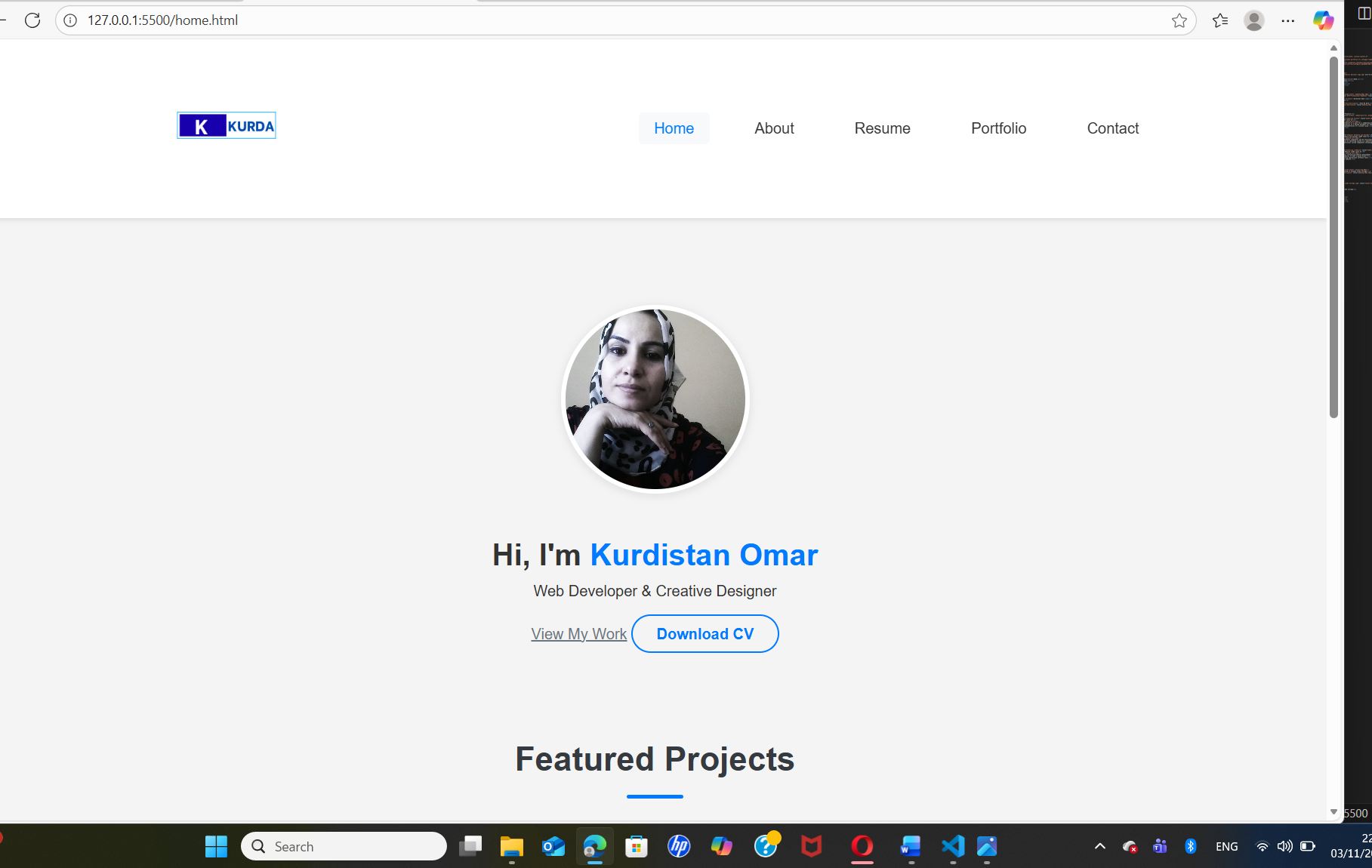
Task: Open Bluetooth settings from the system tray
Action: tap(1192, 846)
